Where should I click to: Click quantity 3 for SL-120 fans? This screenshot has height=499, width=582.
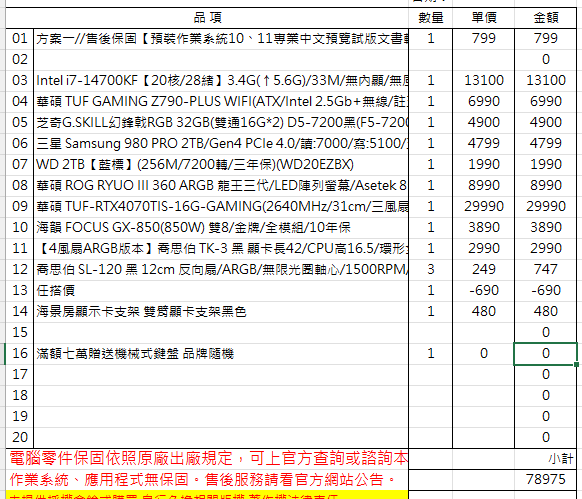pos(431,269)
